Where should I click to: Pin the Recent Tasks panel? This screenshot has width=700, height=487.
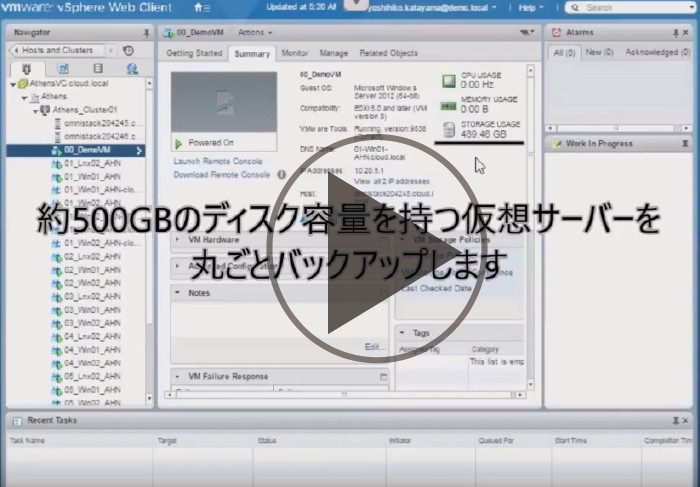point(676,420)
